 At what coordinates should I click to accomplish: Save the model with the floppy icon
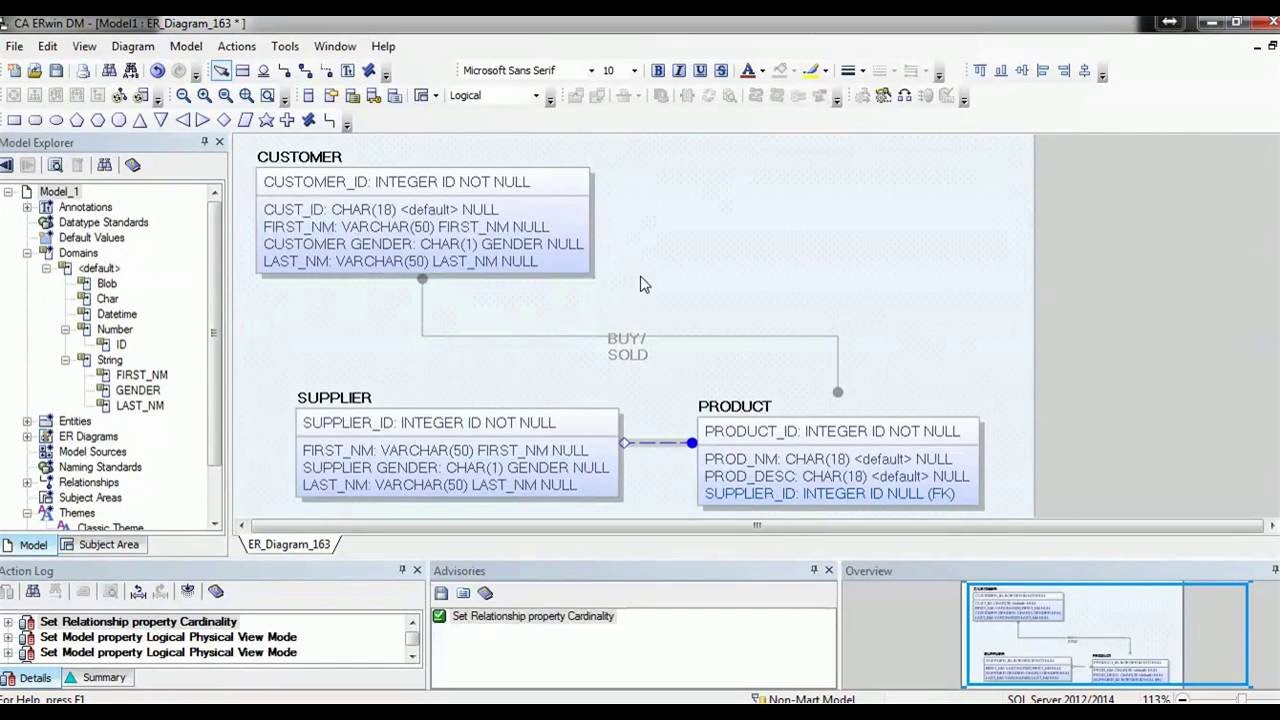click(56, 71)
